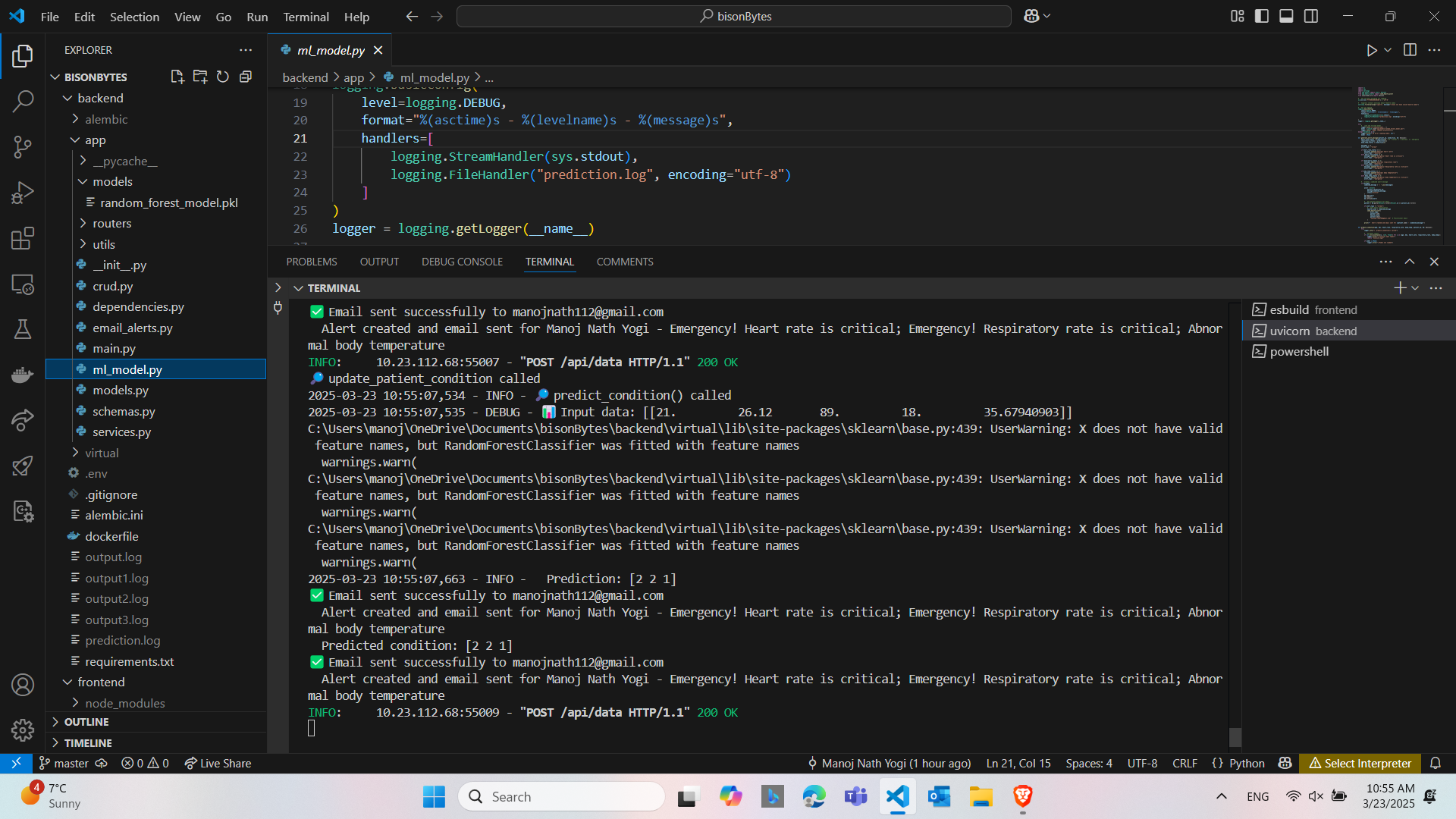The image size is (1456, 819).
Task: Split the editor to the right
Action: pyautogui.click(x=1410, y=50)
